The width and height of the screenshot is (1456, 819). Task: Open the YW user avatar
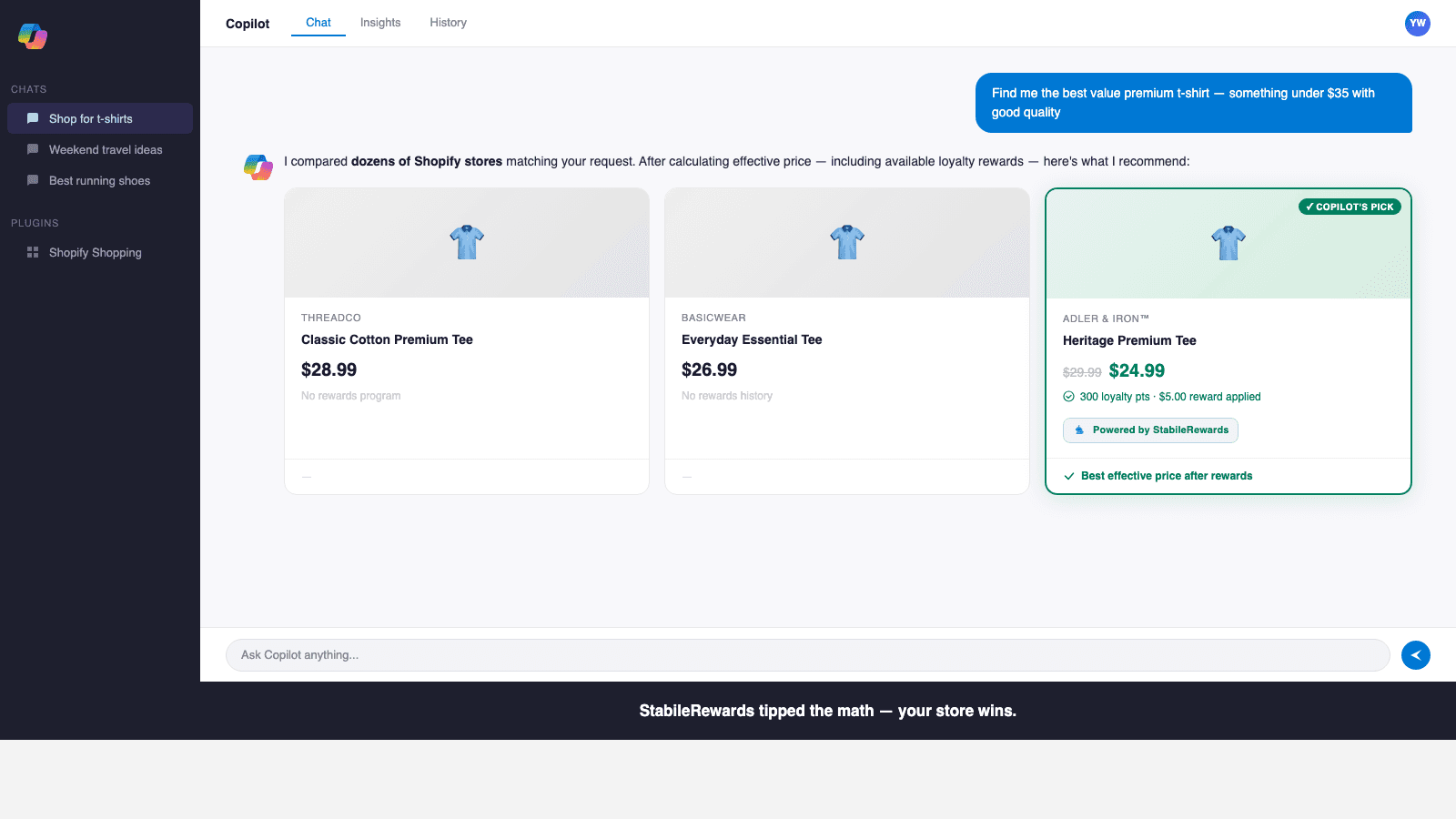[x=1417, y=24]
